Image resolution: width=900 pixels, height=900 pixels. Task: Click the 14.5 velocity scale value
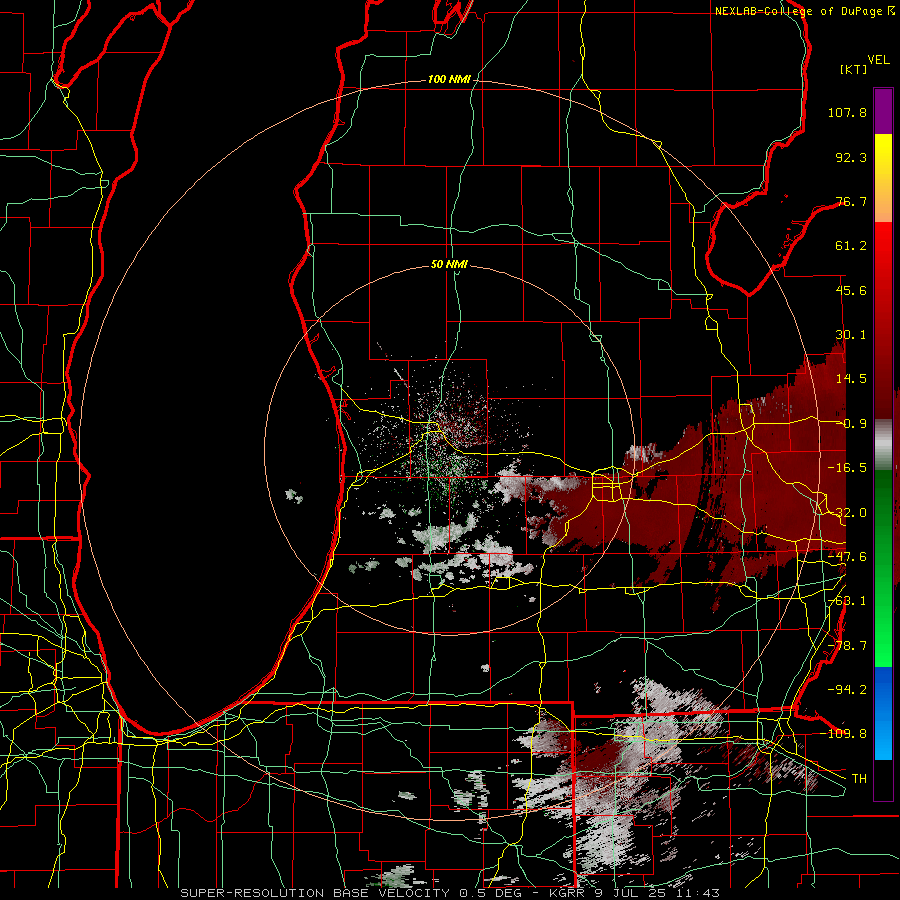pos(851,379)
